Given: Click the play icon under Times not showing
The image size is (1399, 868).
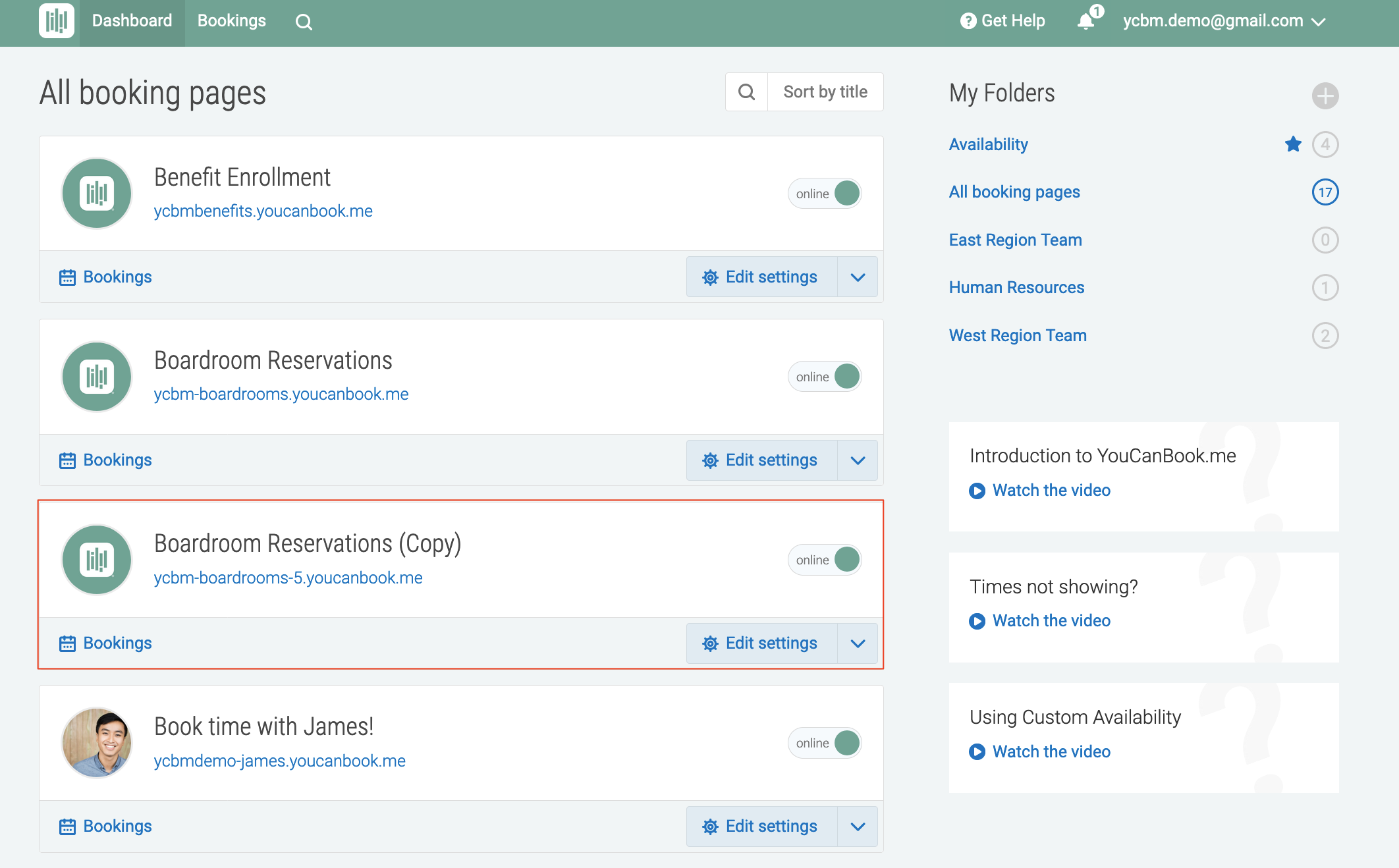Looking at the screenshot, I should (977, 621).
